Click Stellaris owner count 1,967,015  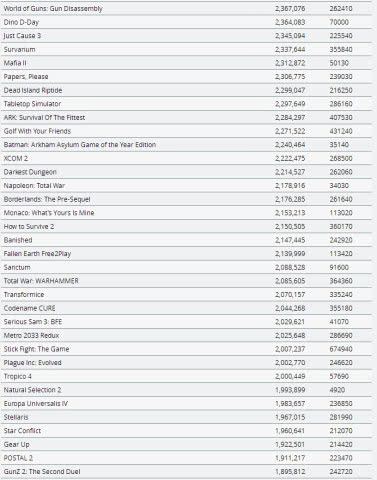coord(290,417)
